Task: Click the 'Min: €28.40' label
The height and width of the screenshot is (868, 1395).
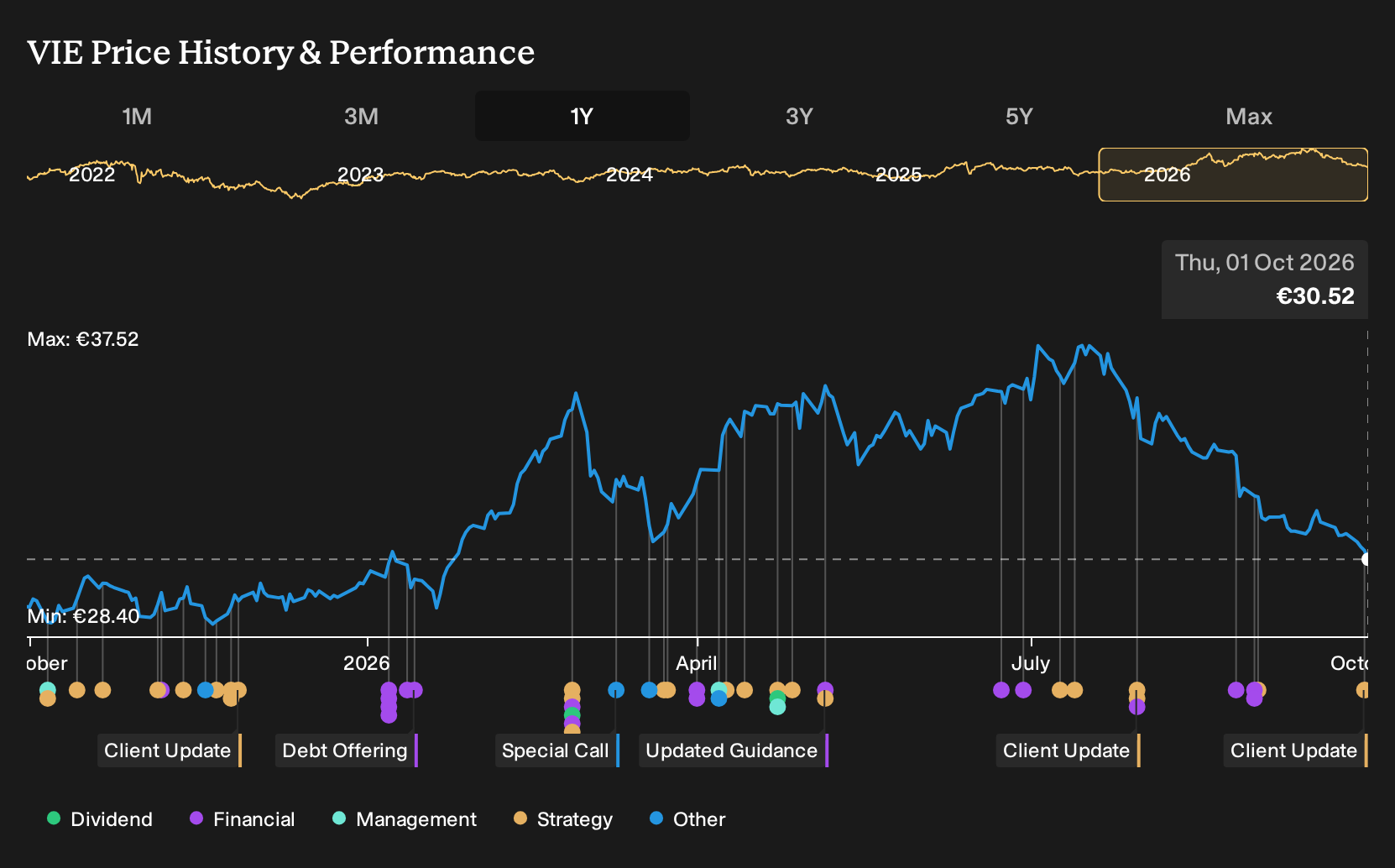Action: click(x=83, y=616)
